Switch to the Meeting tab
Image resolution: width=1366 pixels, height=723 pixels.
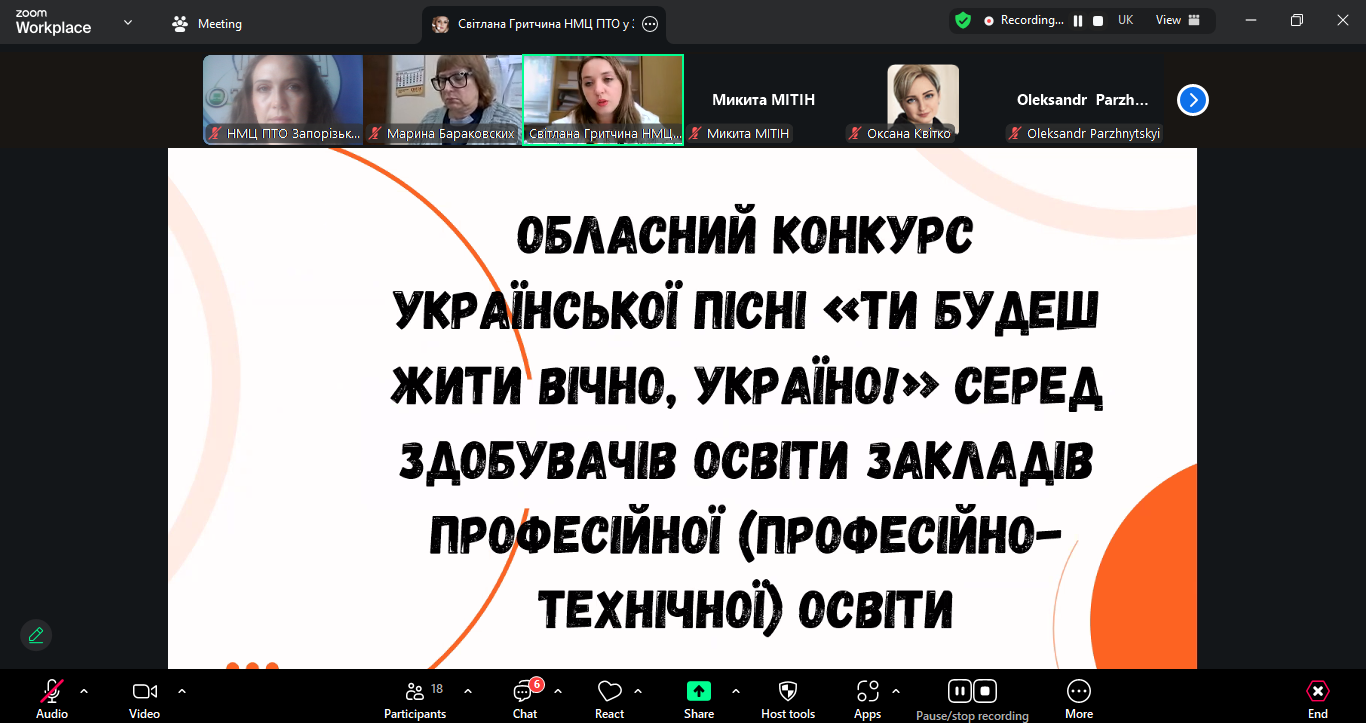coord(207,23)
